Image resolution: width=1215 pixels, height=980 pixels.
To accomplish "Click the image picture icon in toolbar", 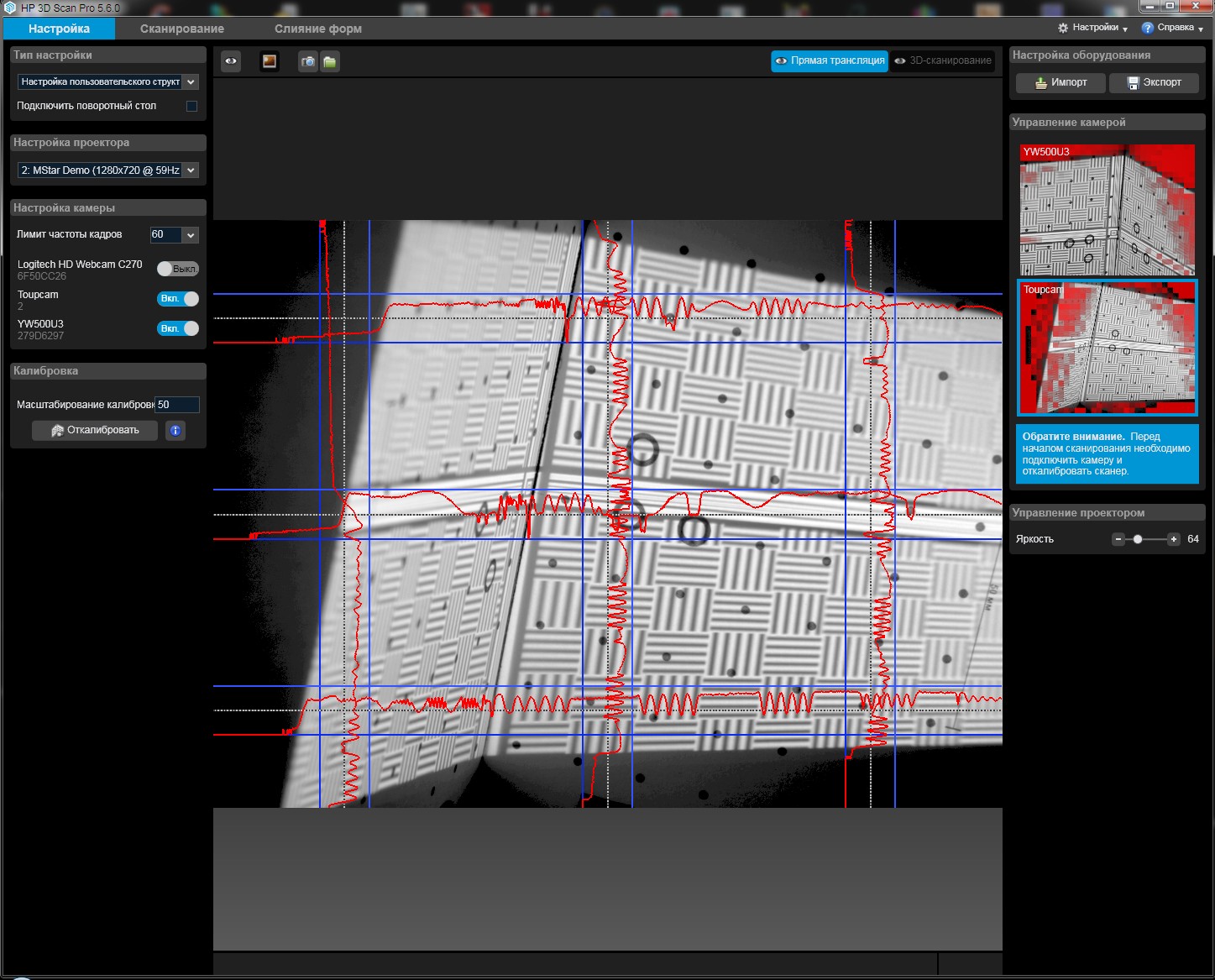I will [x=270, y=61].
